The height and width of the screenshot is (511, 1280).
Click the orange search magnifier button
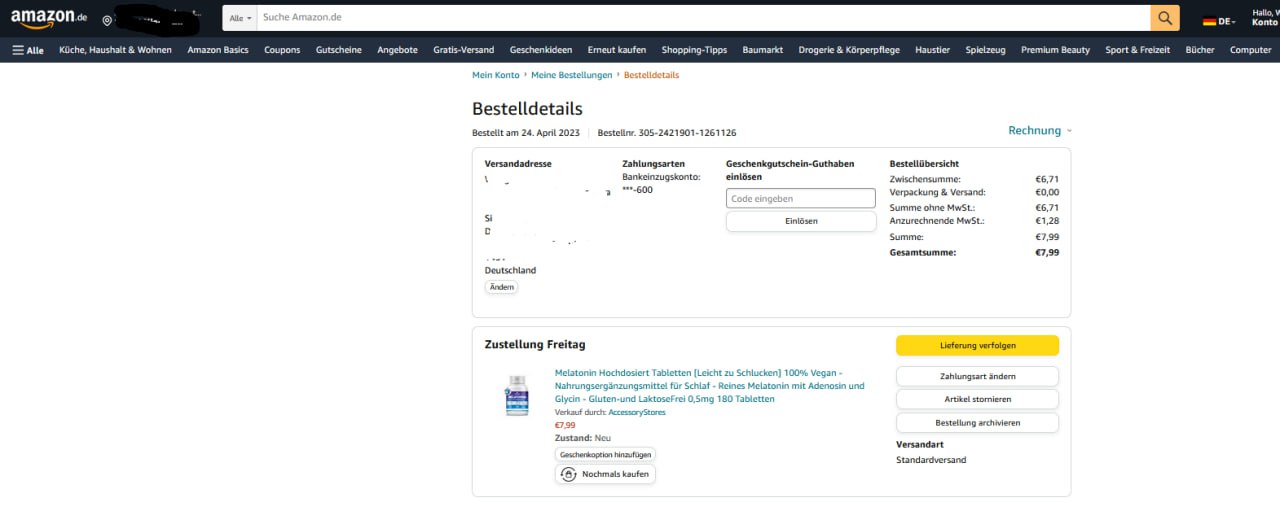(x=1165, y=18)
